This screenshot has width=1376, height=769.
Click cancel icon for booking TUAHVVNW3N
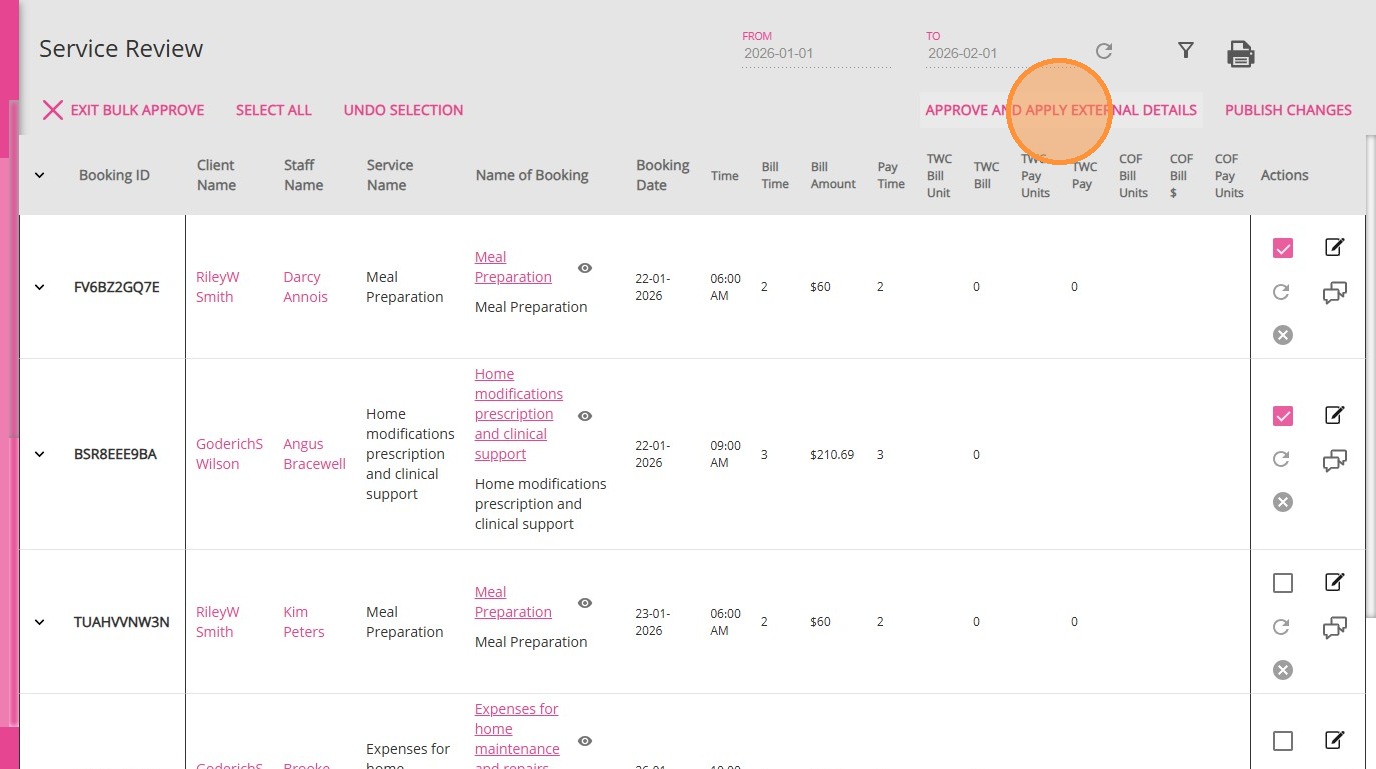pyautogui.click(x=1283, y=670)
